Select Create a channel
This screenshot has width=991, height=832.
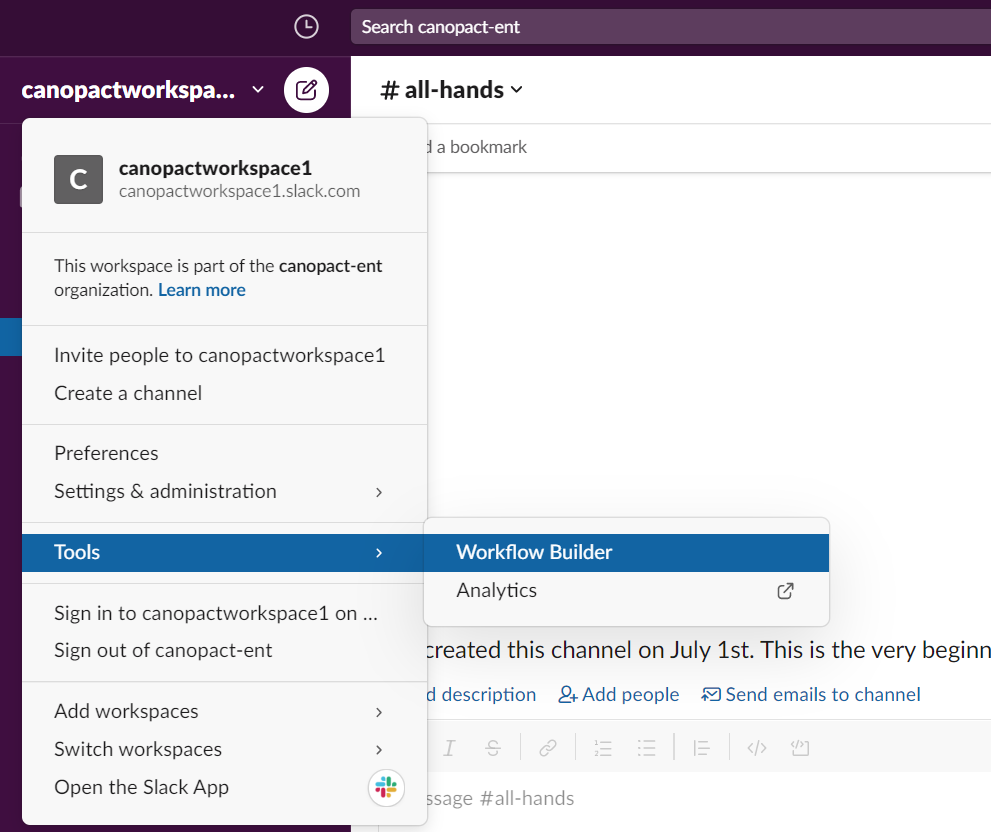(x=224, y=393)
